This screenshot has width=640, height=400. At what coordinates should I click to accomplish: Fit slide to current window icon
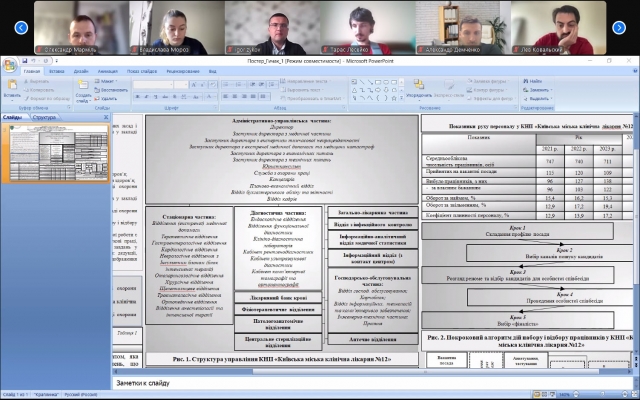pyautogui.click(x=632, y=394)
